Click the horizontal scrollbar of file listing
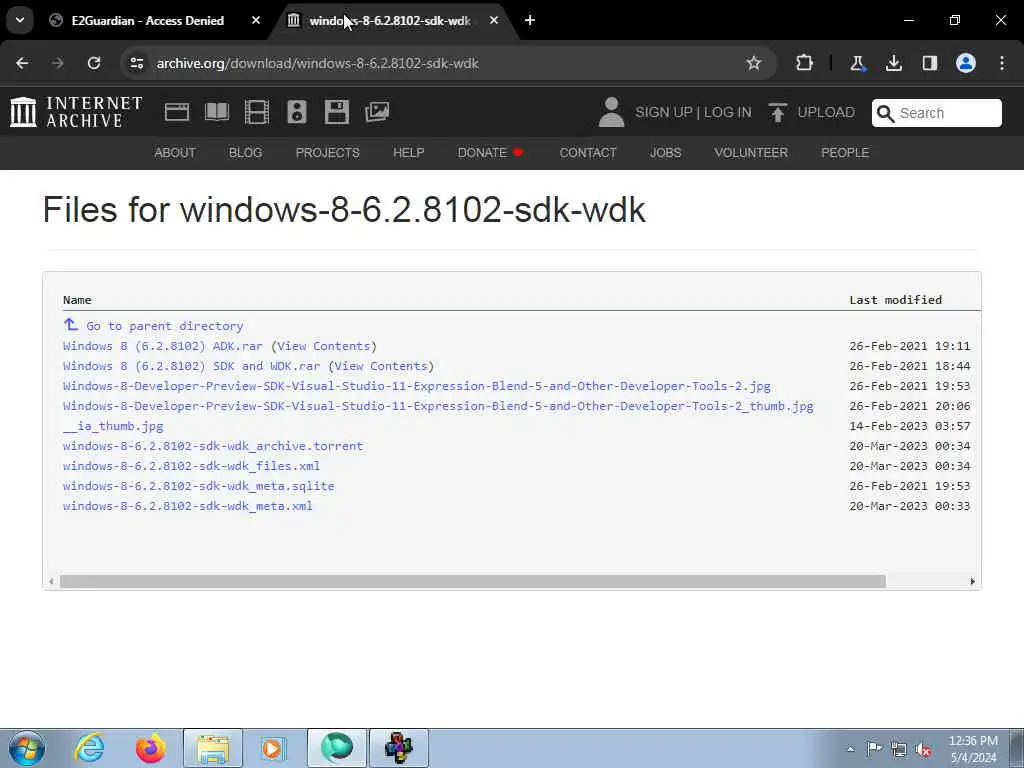Screen dimensions: 1024x768 point(473,581)
